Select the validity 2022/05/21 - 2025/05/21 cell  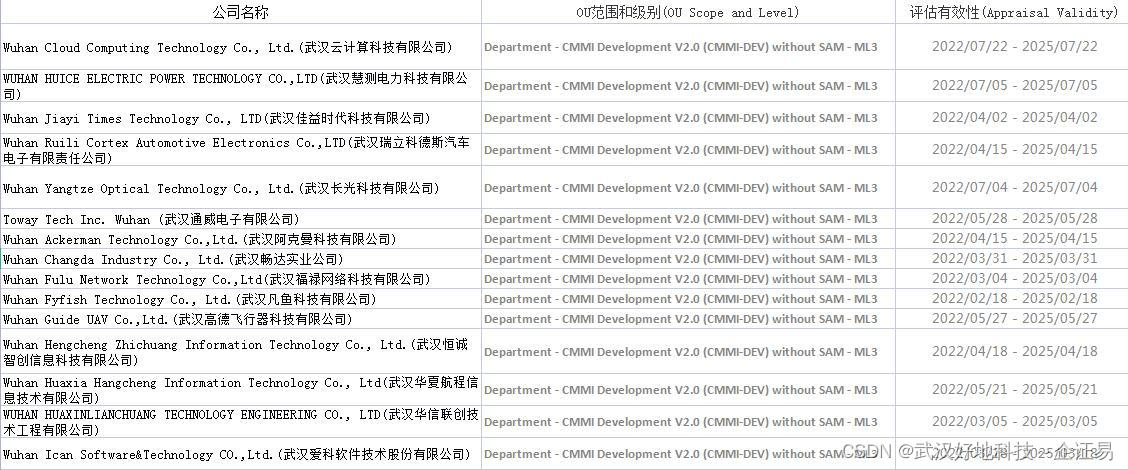click(x=1012, y=389)
